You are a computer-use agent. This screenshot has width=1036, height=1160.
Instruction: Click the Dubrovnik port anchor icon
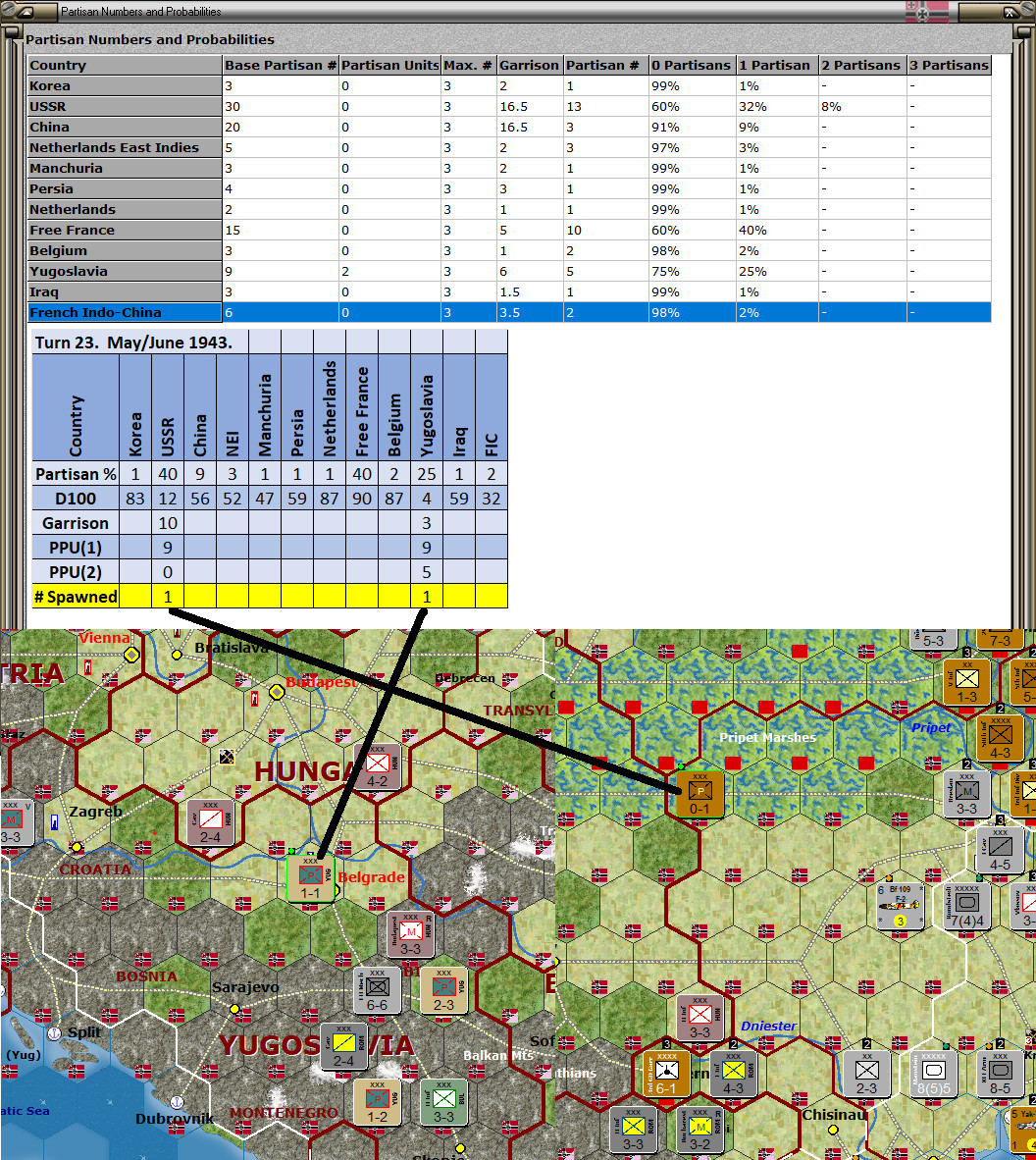(177, 1103)
